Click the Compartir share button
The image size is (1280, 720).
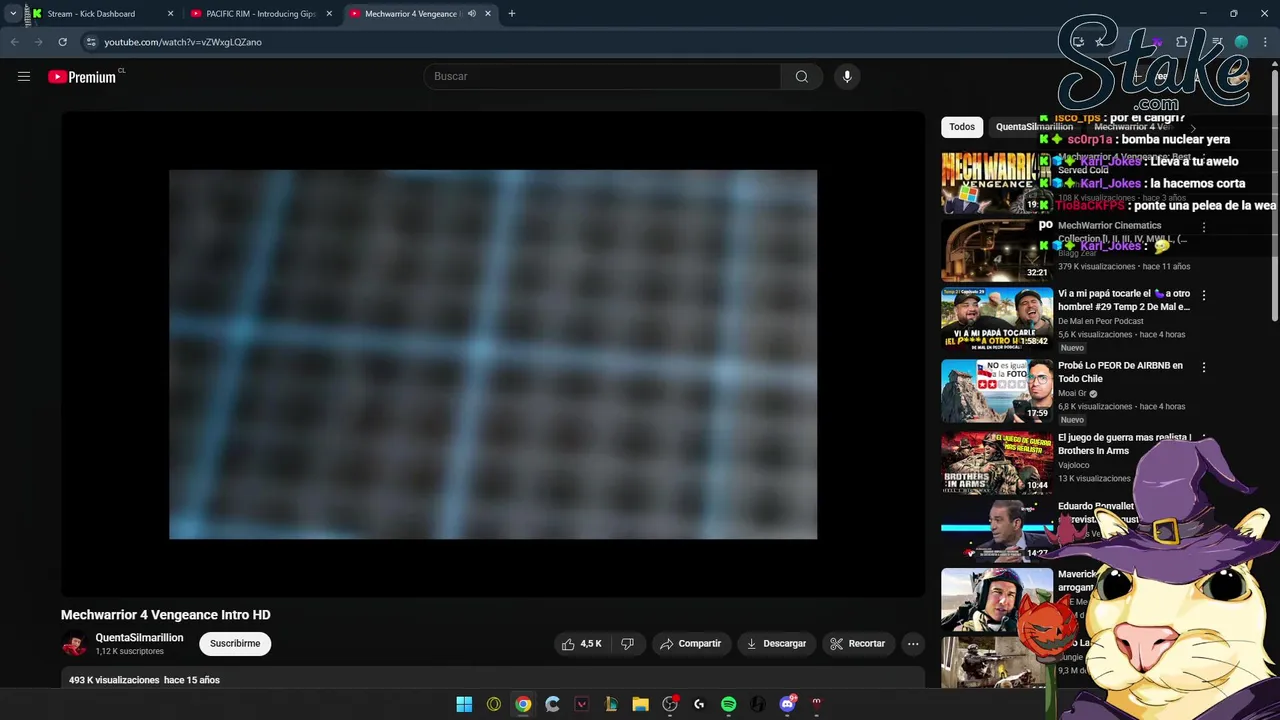[690, 644]
